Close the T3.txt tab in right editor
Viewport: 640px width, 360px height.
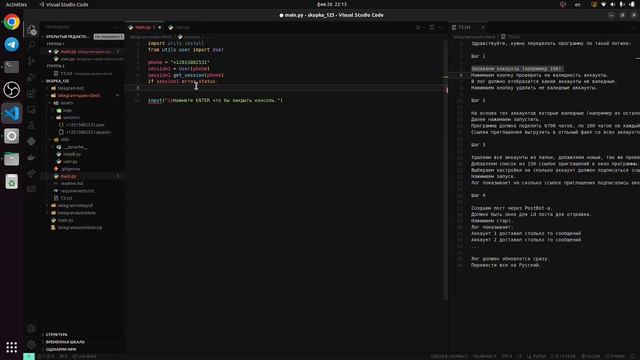(482, 27)
